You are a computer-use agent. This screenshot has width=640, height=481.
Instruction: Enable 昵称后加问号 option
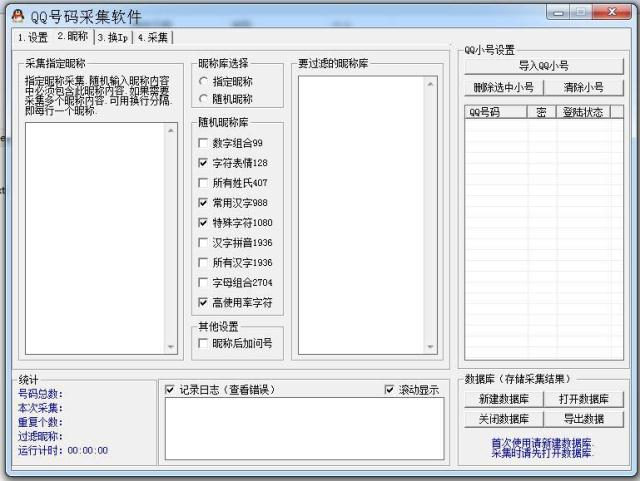(x=235, y=343)
